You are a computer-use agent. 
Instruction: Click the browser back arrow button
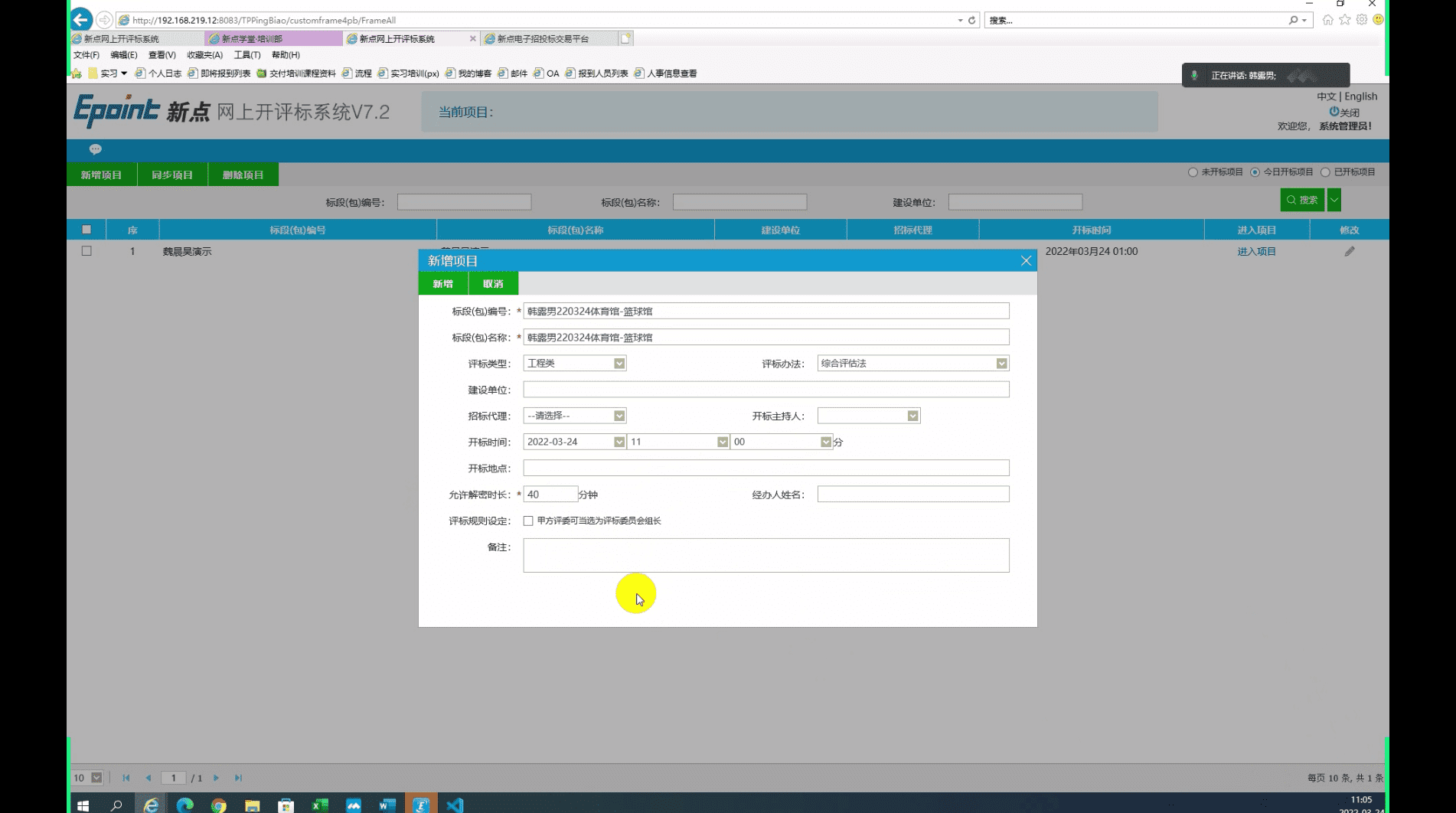[81, 20]
